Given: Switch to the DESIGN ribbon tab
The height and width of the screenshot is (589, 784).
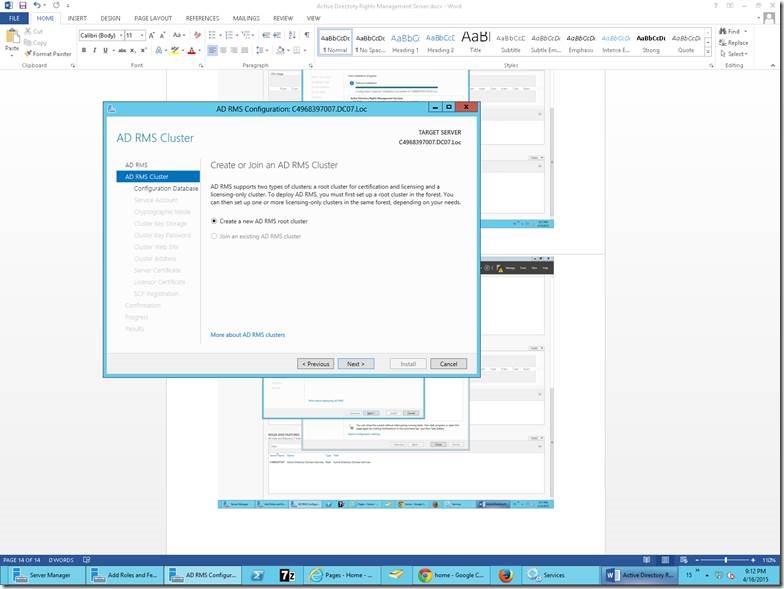Looking at the screenshot, I should (110, 18).
